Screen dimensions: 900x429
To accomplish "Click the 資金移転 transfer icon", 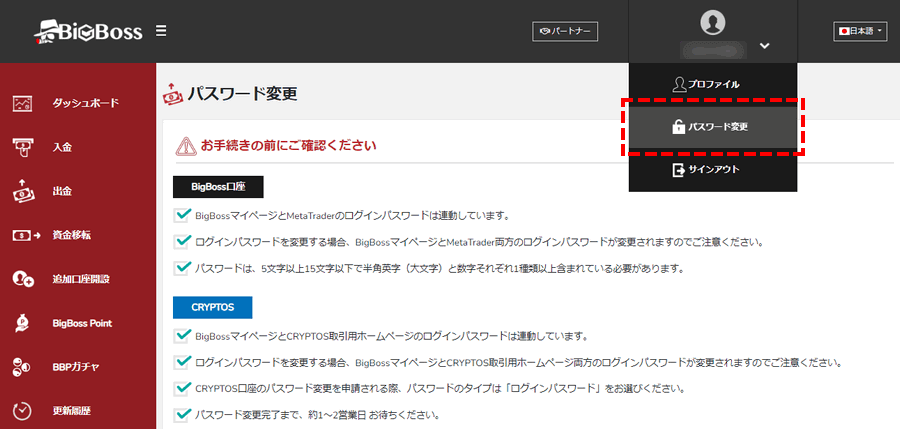I will 26,235.
